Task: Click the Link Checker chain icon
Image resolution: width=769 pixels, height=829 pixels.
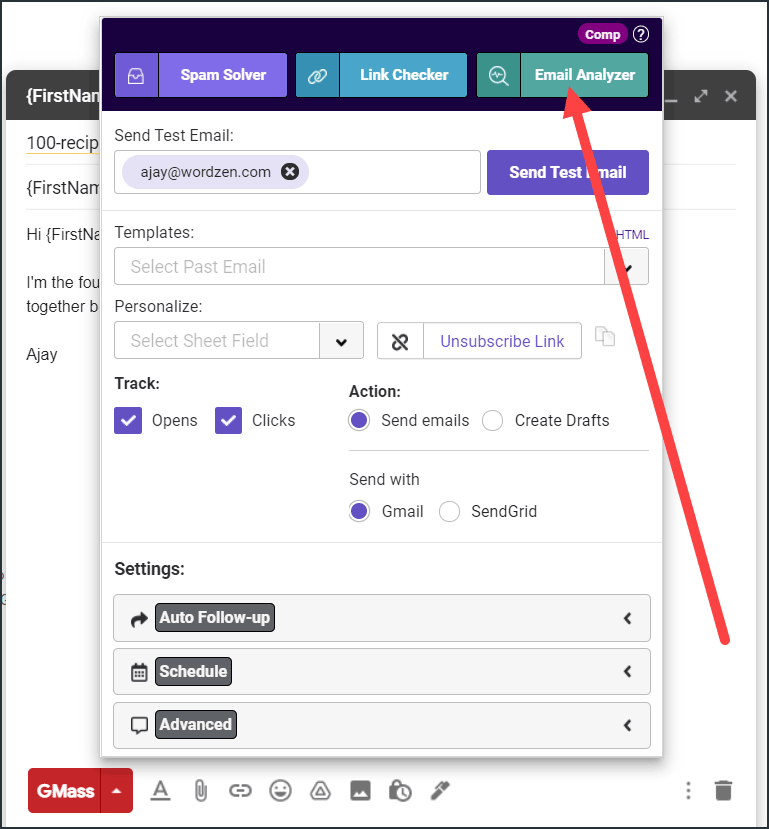Action: tap(318, 75)
